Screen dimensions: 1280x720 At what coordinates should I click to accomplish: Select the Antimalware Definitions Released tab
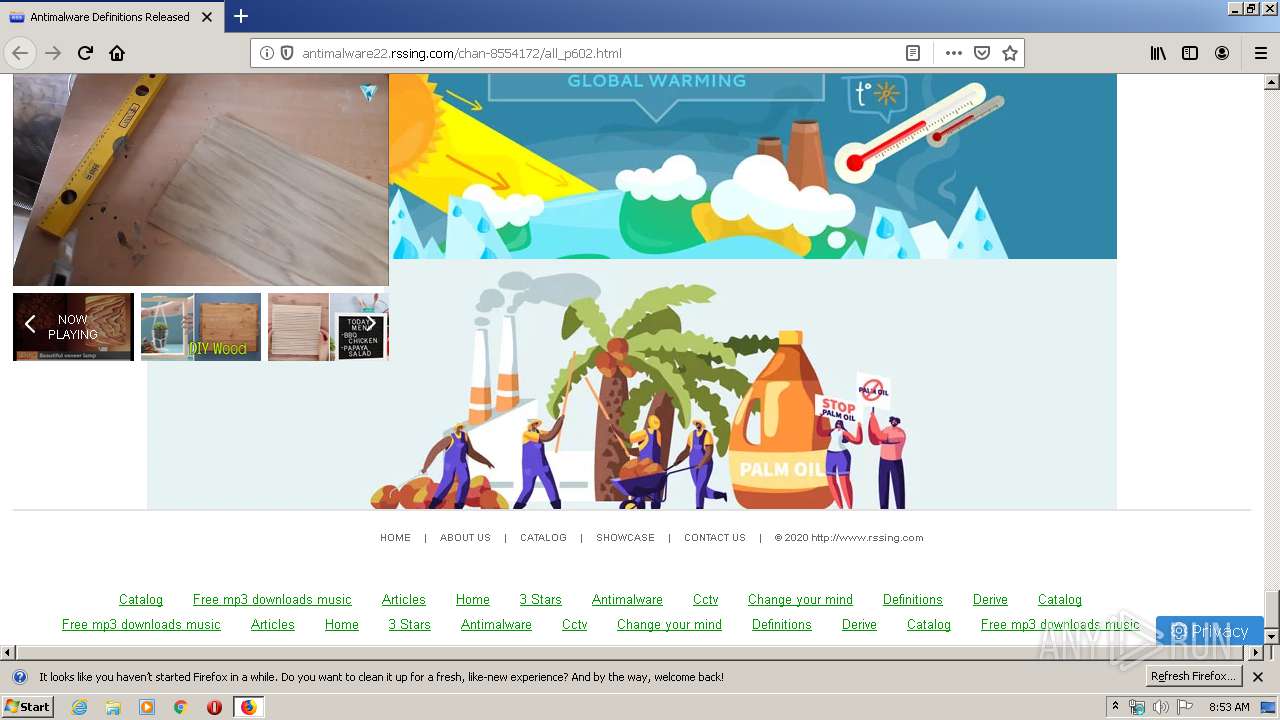point(112,17)
